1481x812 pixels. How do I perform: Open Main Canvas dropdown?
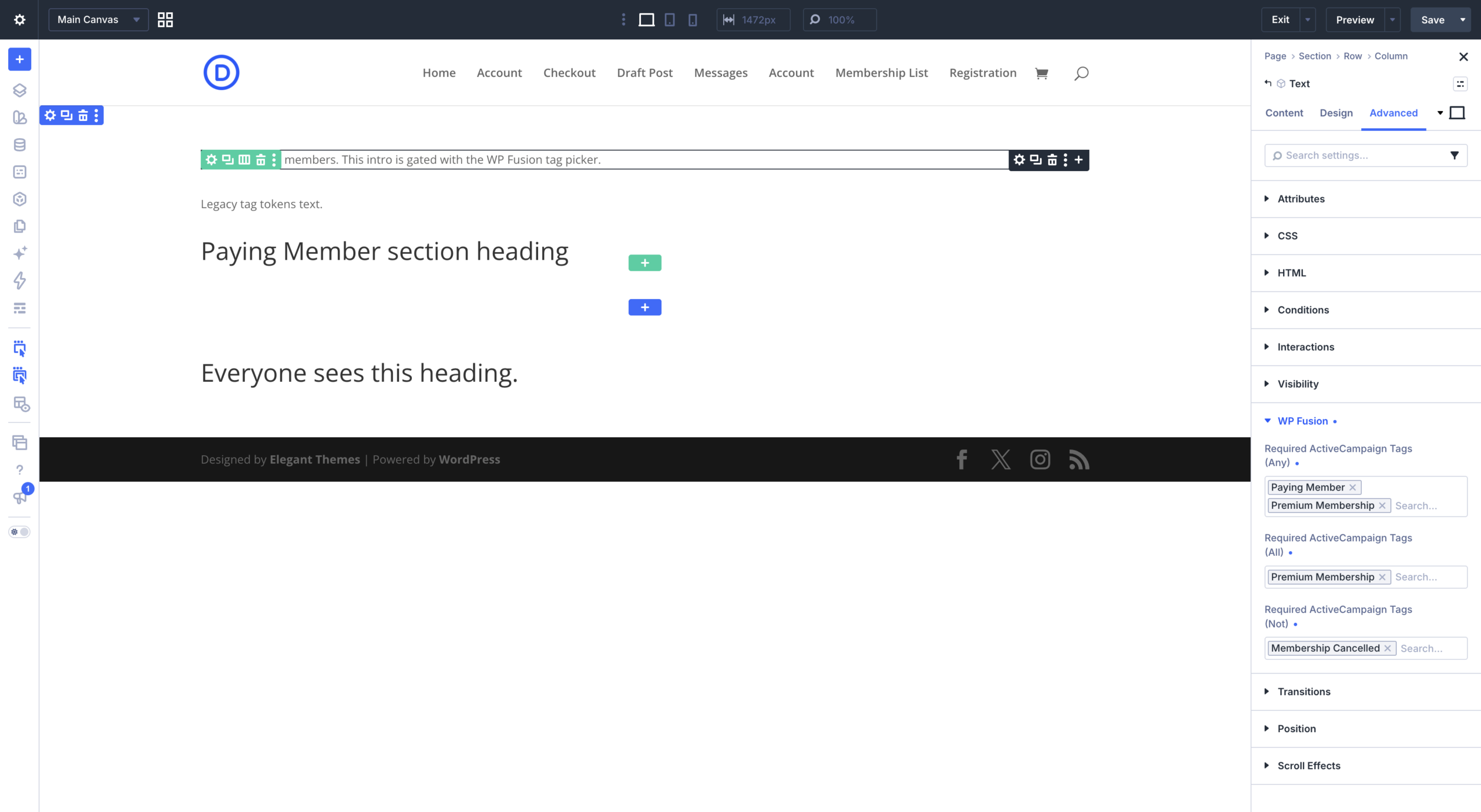(98, 20)
